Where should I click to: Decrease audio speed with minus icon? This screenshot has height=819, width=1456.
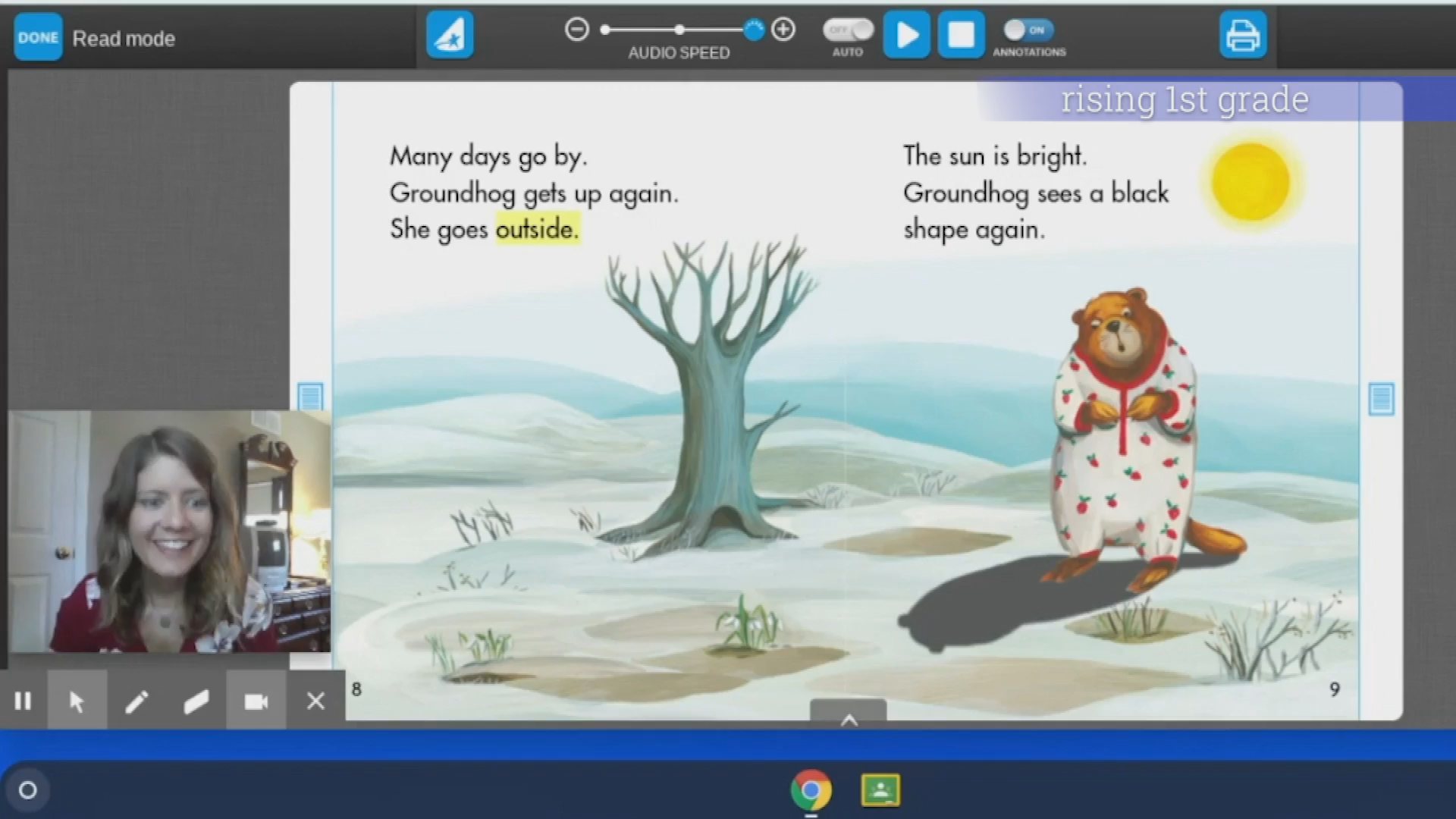click(x=576, y=30)
